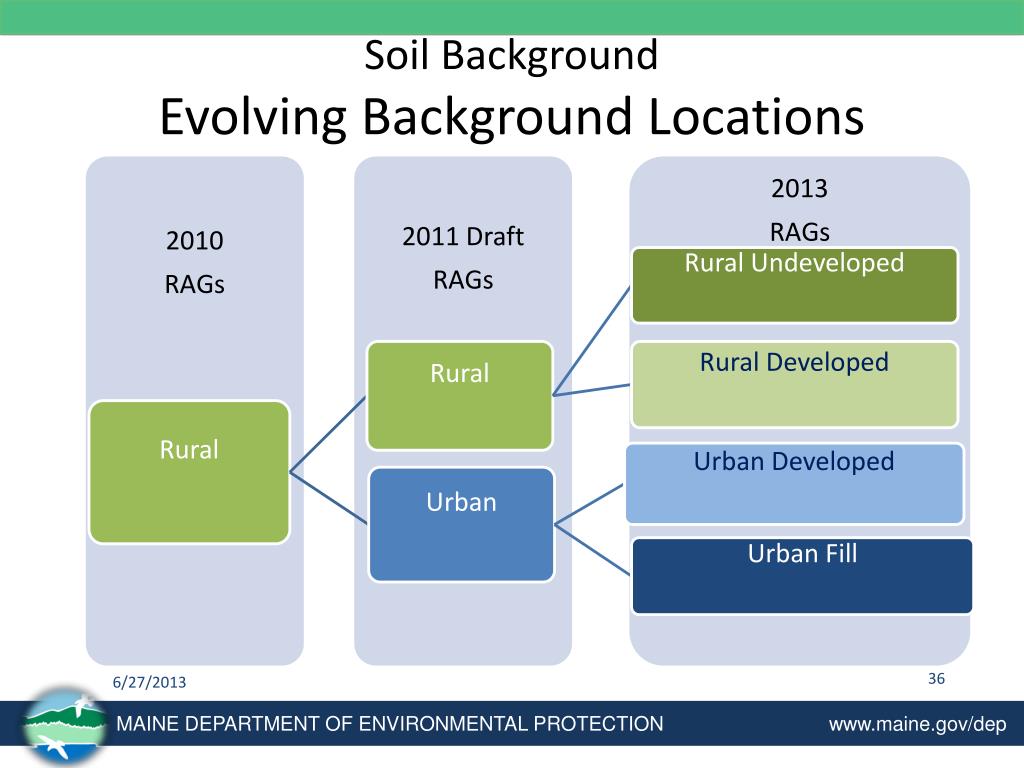Select the 2010 Rural box
Viewport: 1024px width, 768px height.
tap(189, 472)
